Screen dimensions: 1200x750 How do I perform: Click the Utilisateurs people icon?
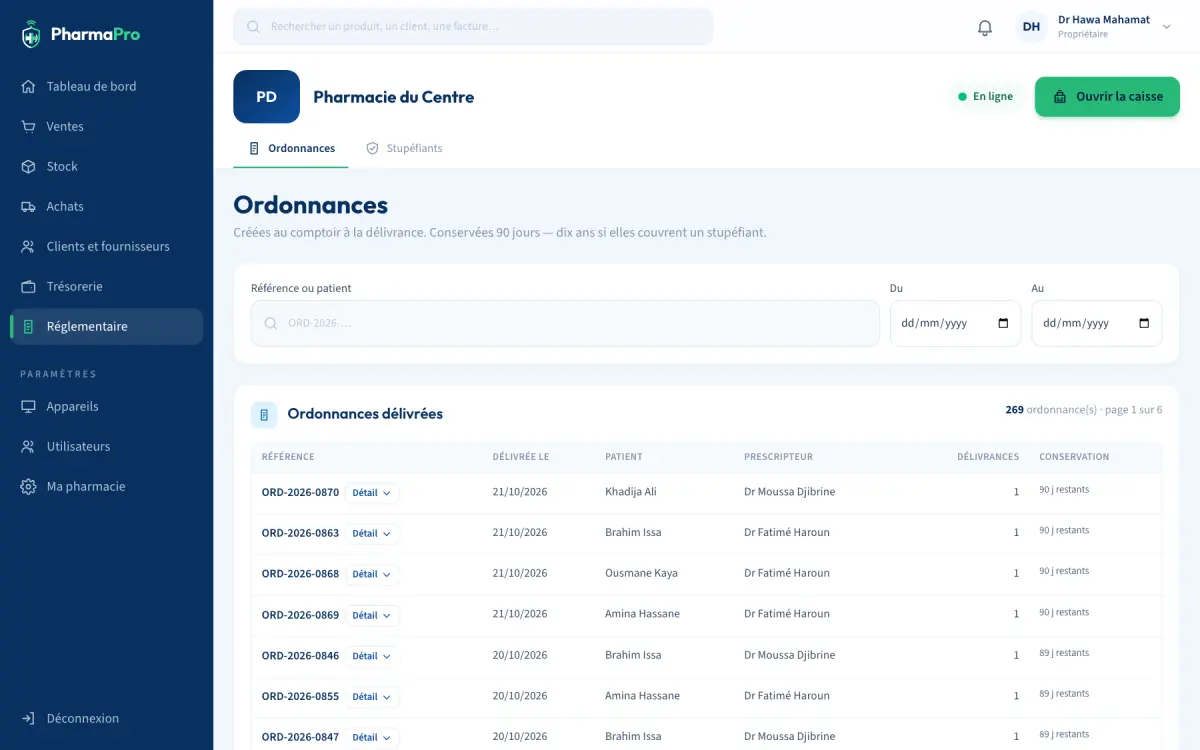tap(28, 446)
